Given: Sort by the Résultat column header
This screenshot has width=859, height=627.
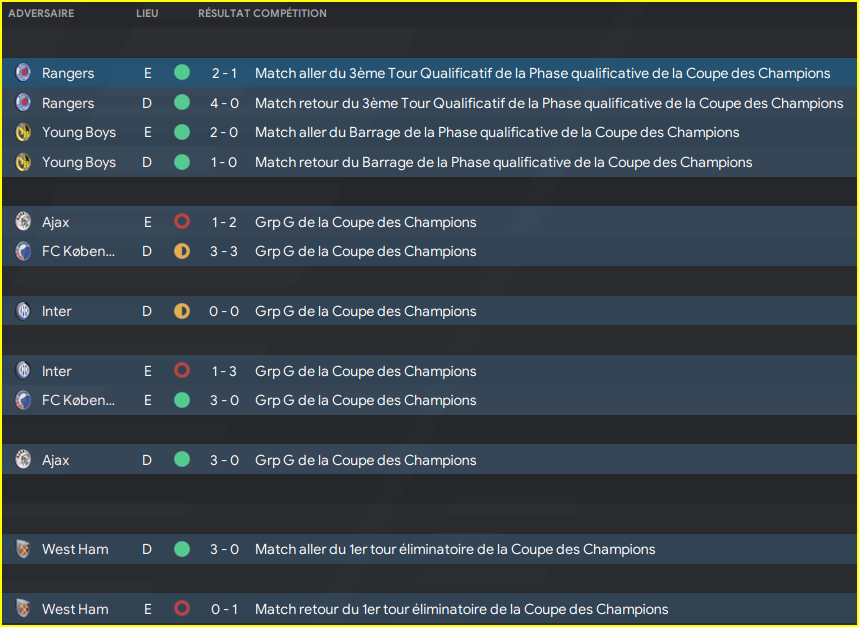Looking at the screenshot, I should [x=224, y=14].
